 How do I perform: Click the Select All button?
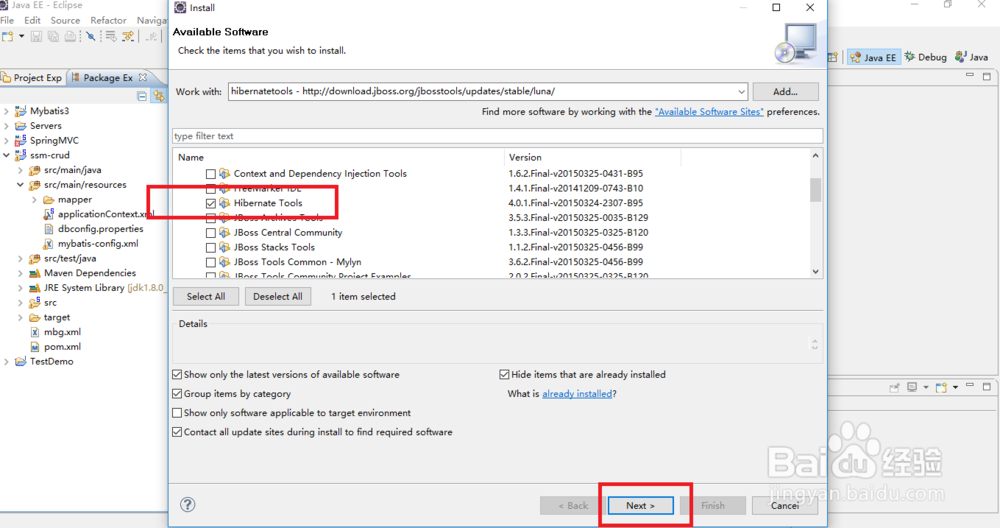point(206,297)
